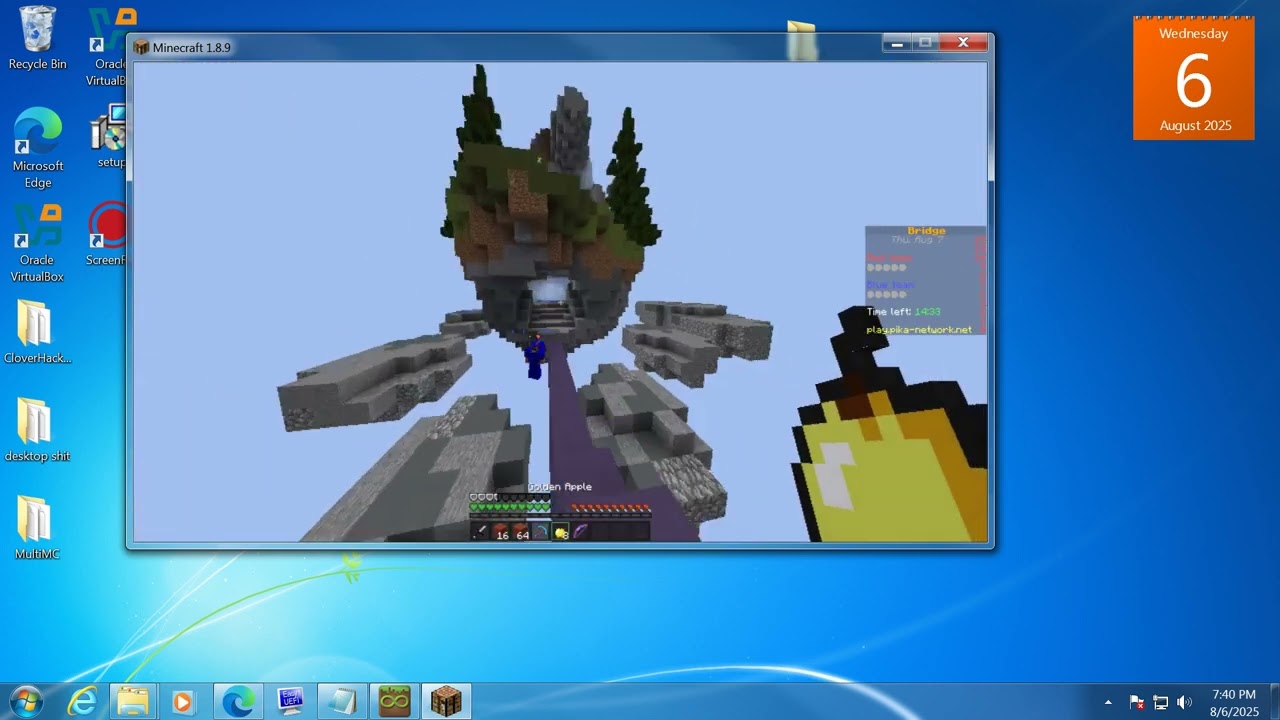Open the EasyUEFI taskbar icon
Screen dimensions: 1280x720
pyautogui.click(x=290, y=702)
